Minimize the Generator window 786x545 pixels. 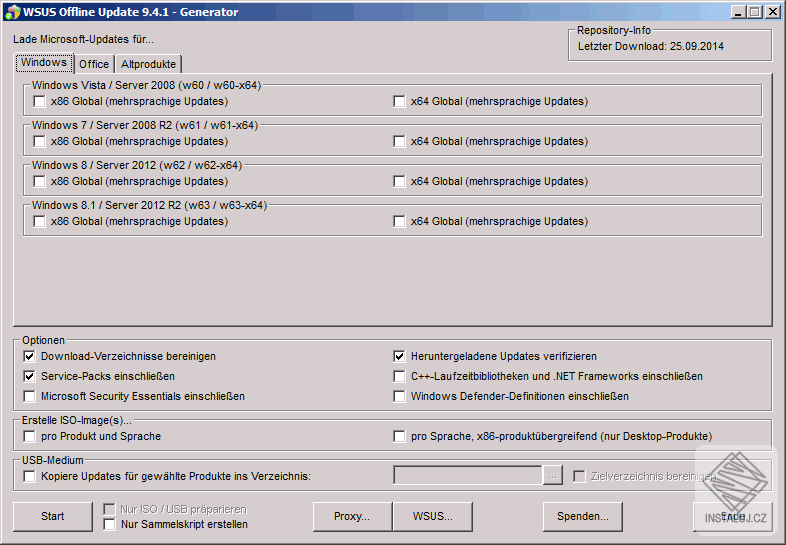coord(738,12)
